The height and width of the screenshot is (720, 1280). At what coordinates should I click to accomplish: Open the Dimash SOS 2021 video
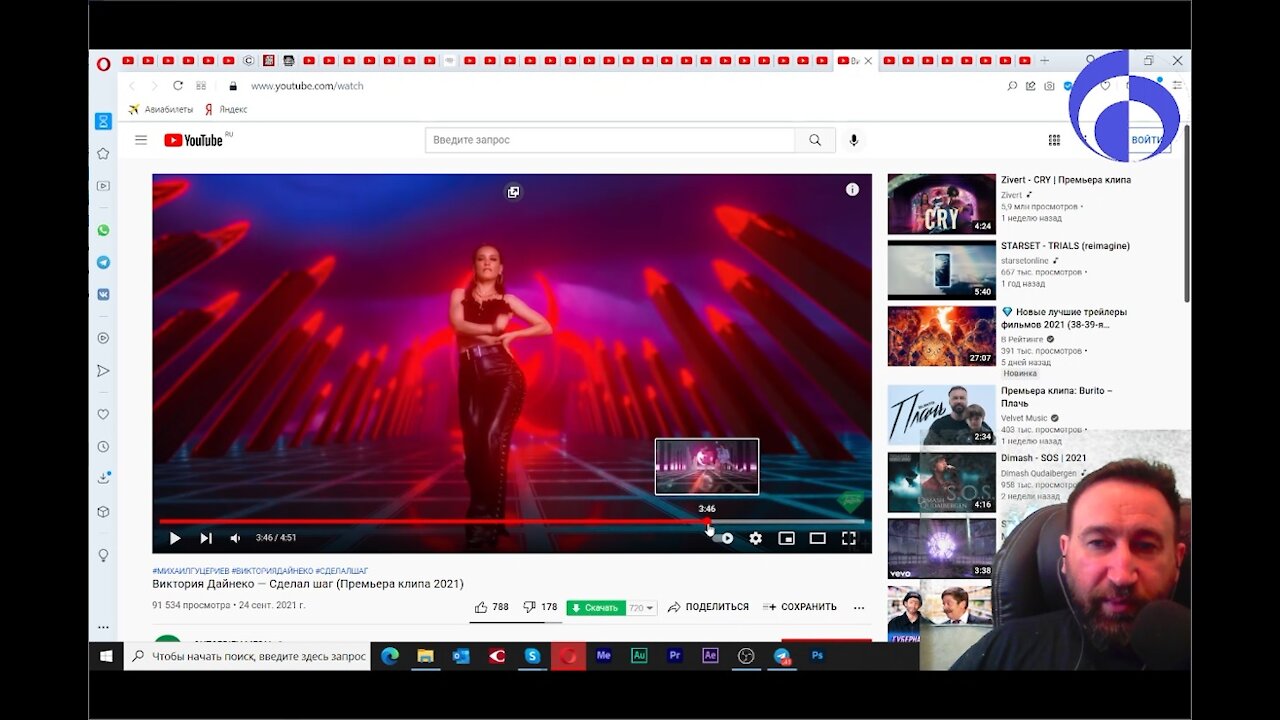pyautogui.click(x=942, y=482)
